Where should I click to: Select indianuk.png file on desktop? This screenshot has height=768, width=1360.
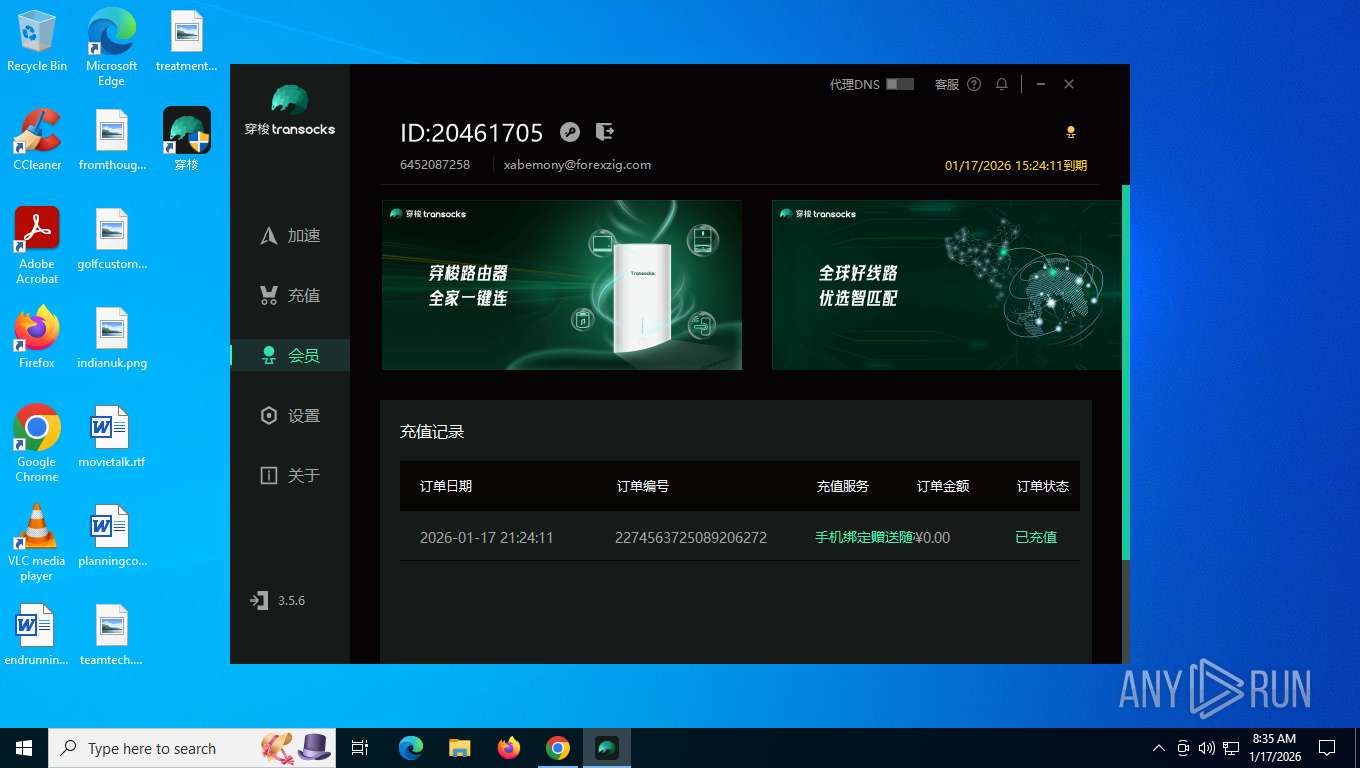112,338
